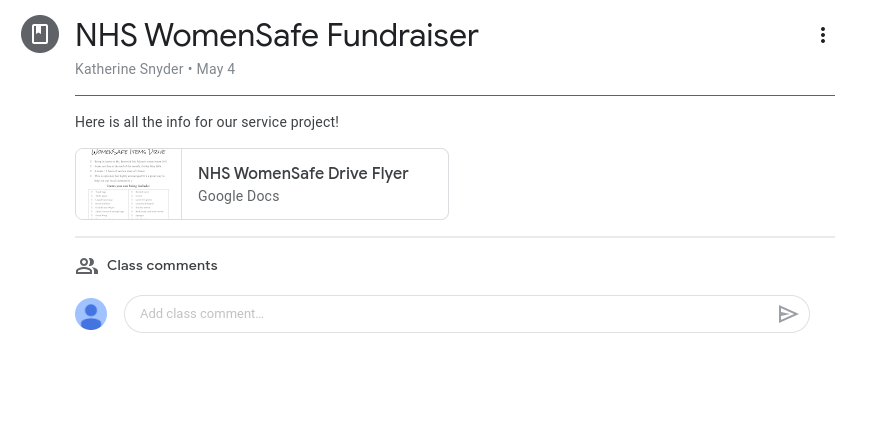This screenshot has width=876, height=433.
Task: Click the item list inside flyer thumbnail
Action: (x=129, y=202)
